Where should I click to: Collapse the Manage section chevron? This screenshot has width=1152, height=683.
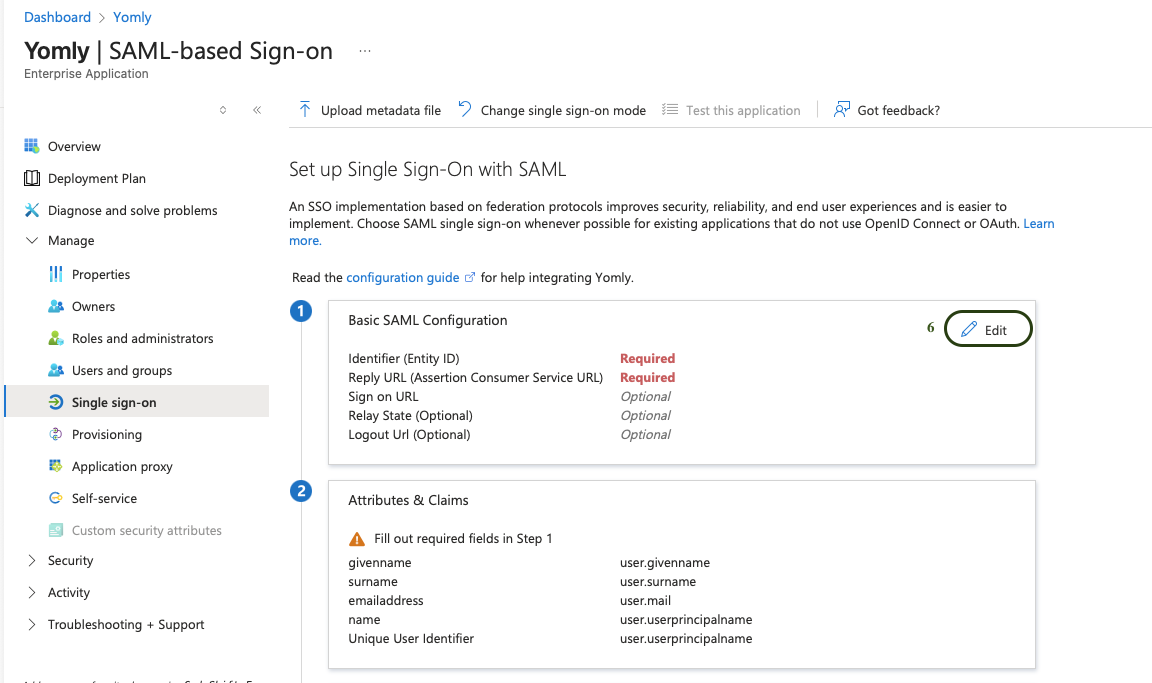coord(31,241)
